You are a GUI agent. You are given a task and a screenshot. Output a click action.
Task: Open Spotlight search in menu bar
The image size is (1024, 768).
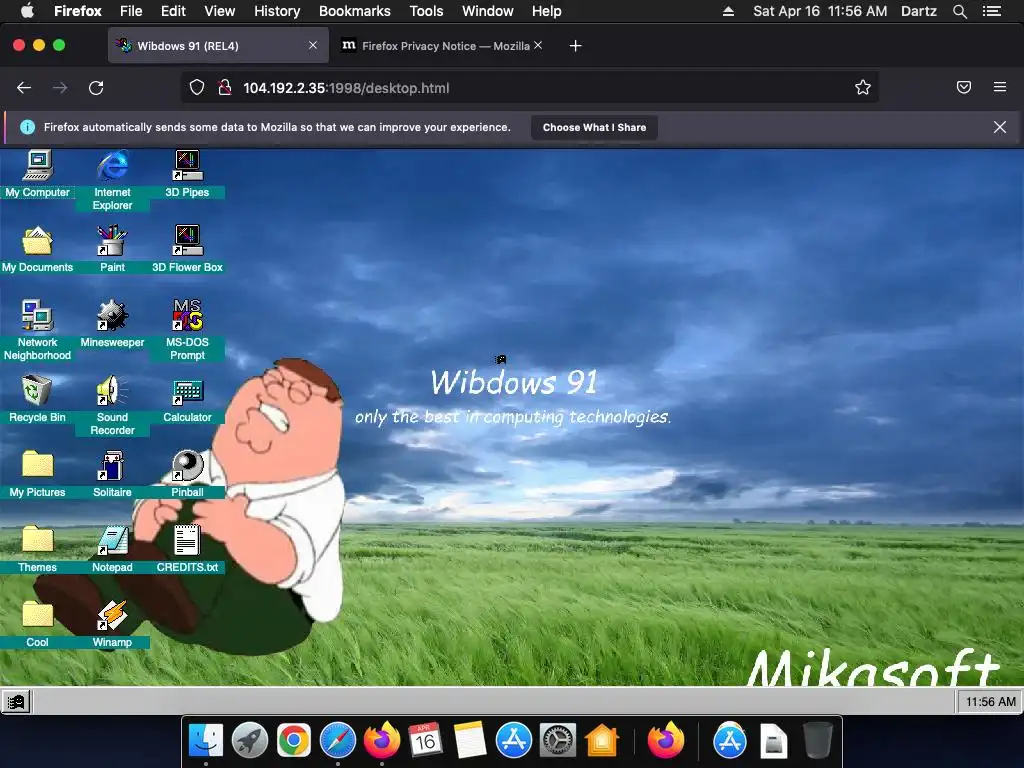point(960,11)
